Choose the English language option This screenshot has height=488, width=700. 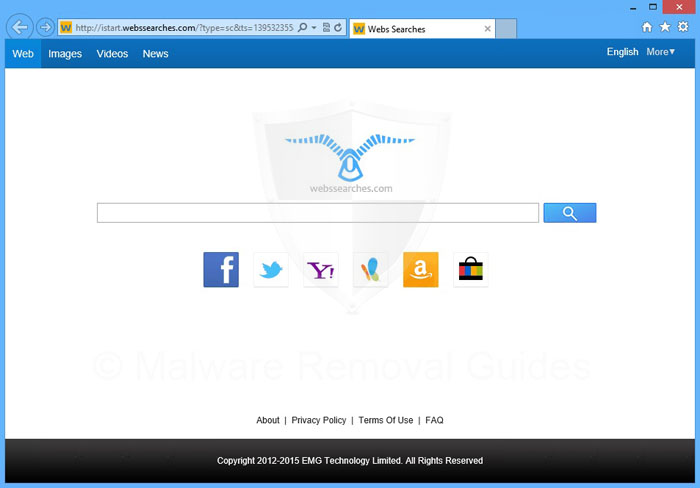622,52
